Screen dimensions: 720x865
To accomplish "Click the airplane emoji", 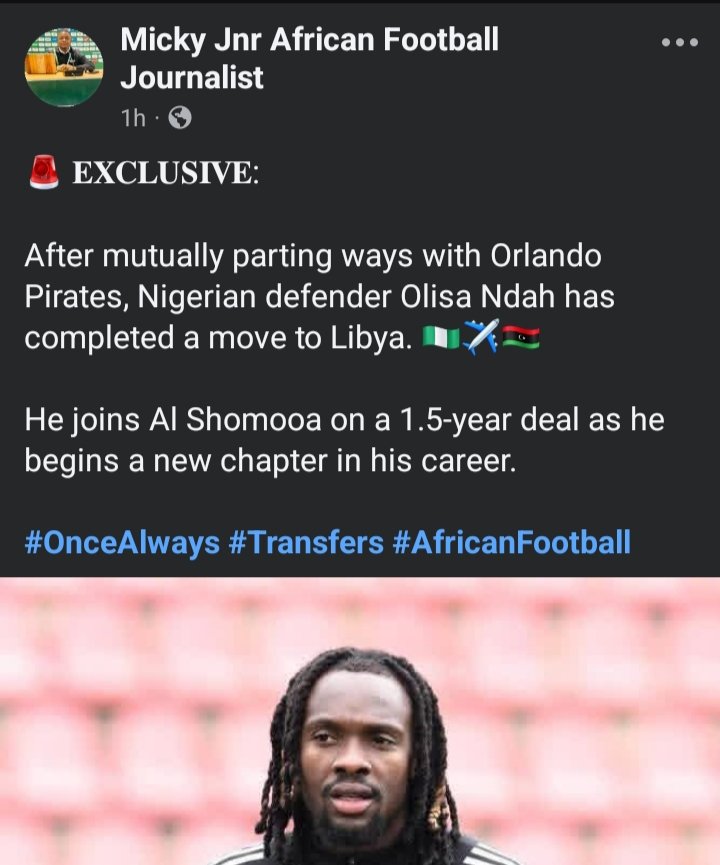I will coord(481,338).
